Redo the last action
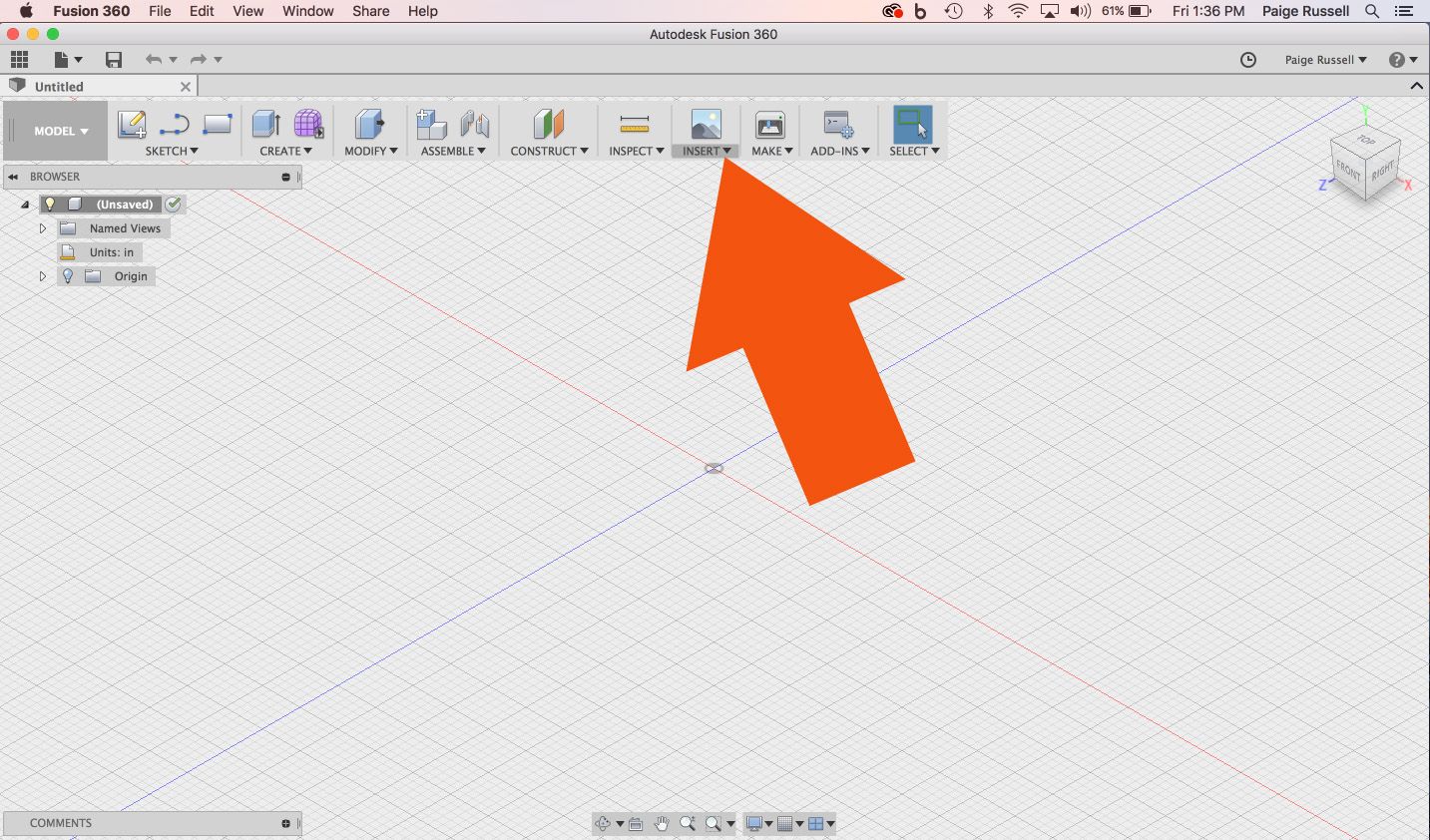1430x840 pixels. click(x=199, y=60)
